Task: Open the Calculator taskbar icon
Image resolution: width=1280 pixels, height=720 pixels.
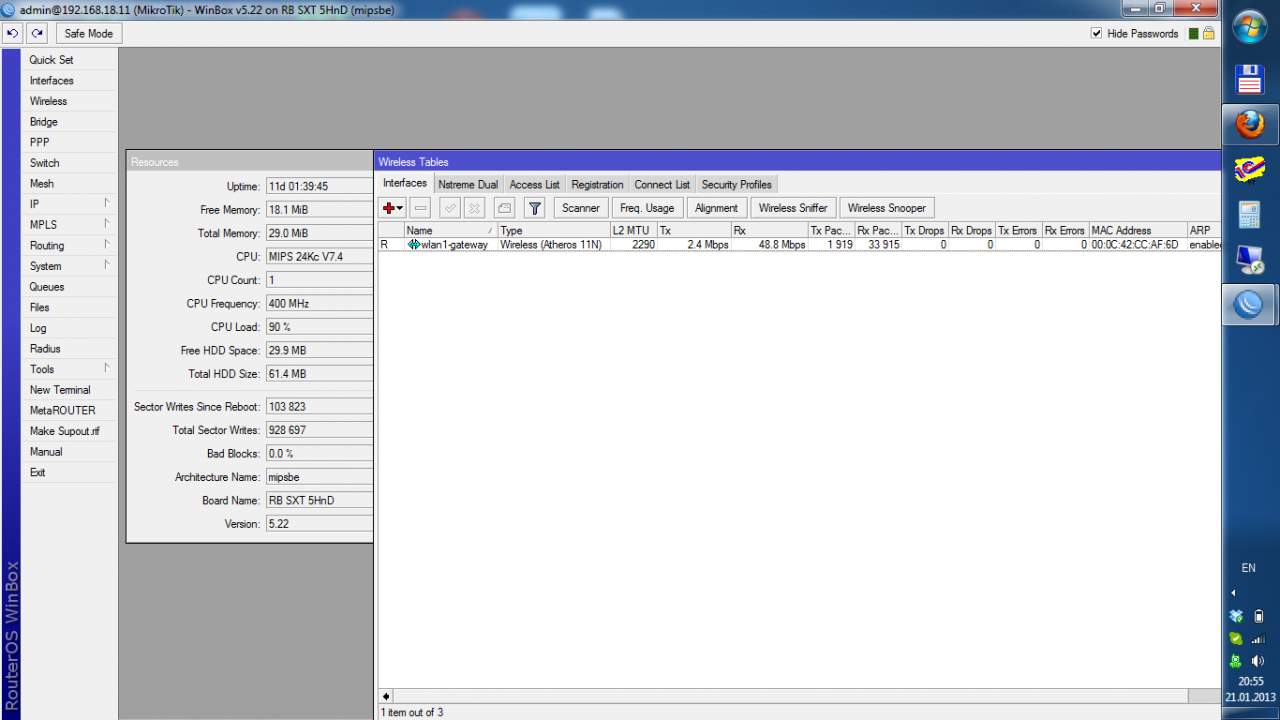Action: click(1250, 214)
